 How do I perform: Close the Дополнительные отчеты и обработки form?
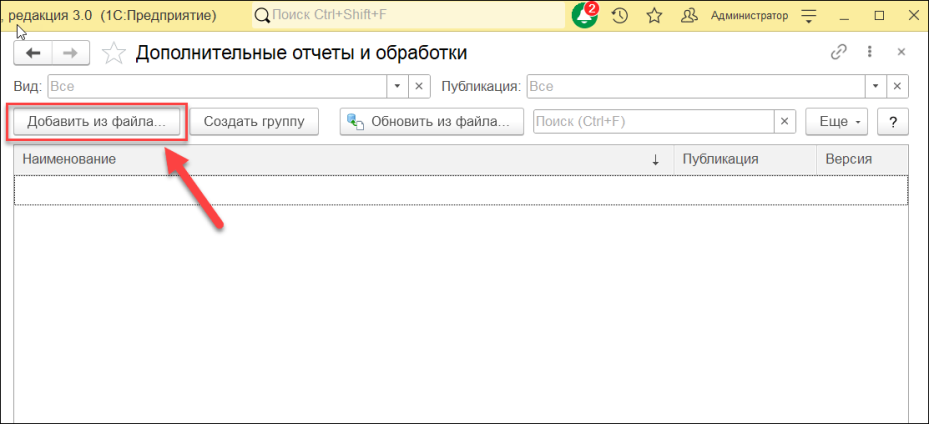click(901, 52)
